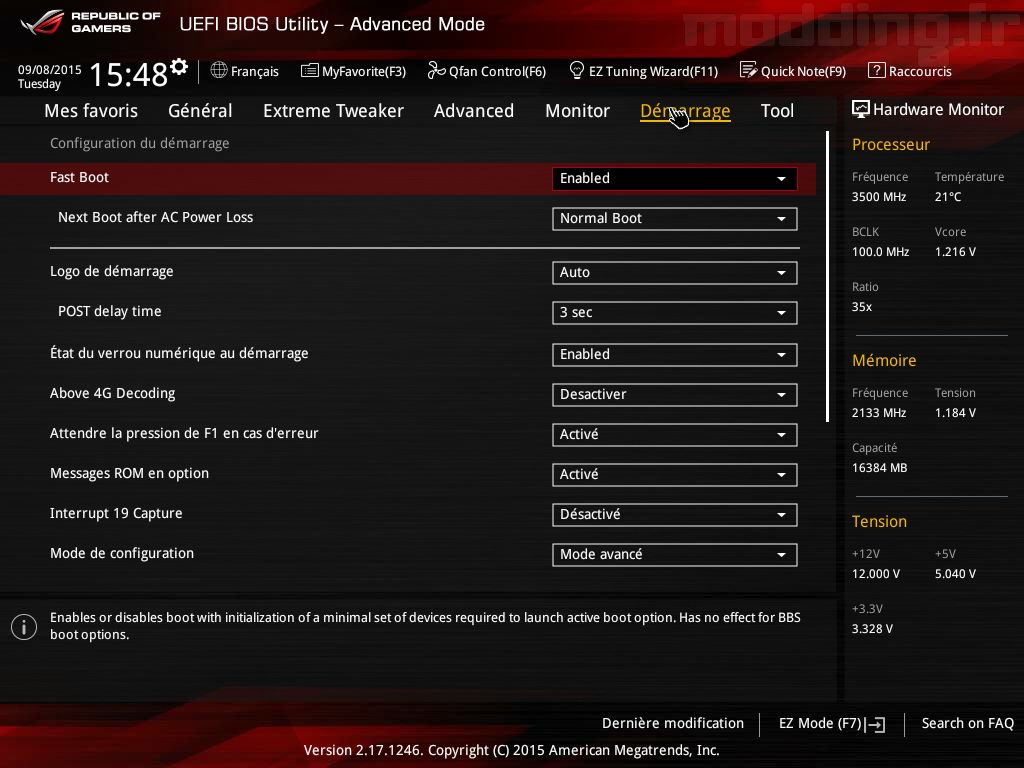This screenshot has width=1024, height=768.
Task: Select the Interrupt 19 Capture label
Action: point(116,513)
